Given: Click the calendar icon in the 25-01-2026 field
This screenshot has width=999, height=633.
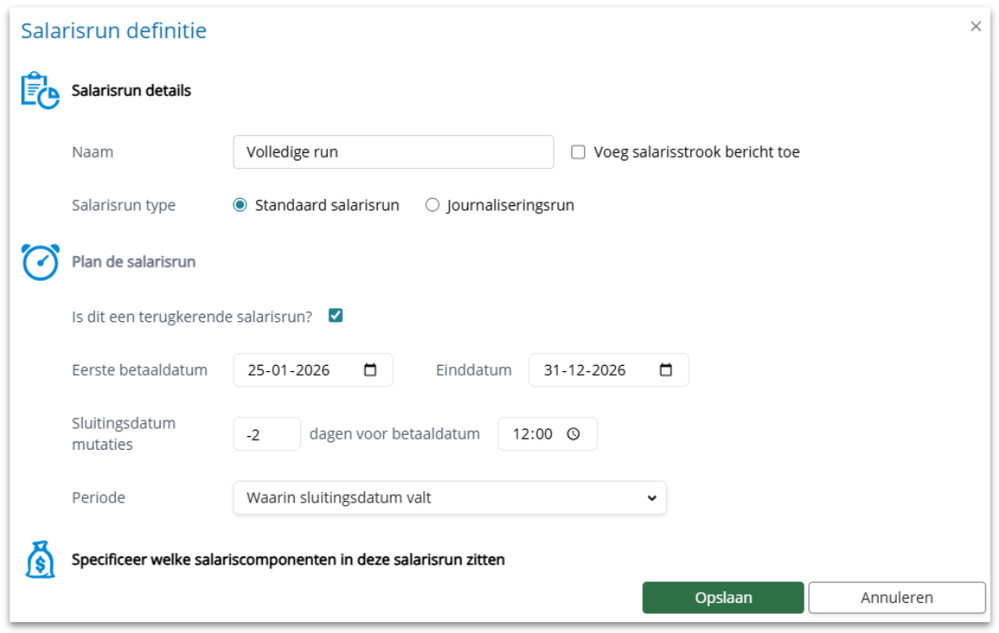Looking at the screenshot, I should click(372, 369).
